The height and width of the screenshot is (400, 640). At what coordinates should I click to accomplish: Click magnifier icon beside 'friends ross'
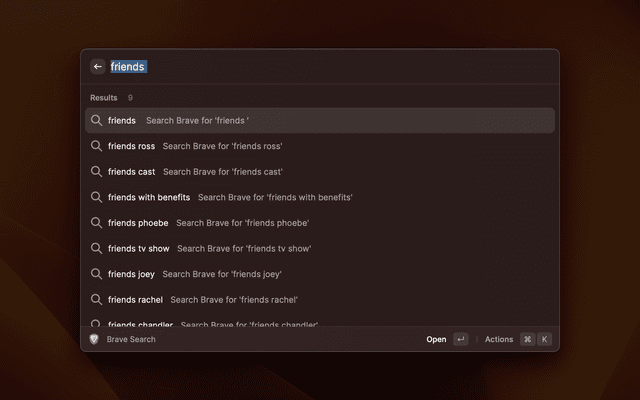[x=97, y=146]
